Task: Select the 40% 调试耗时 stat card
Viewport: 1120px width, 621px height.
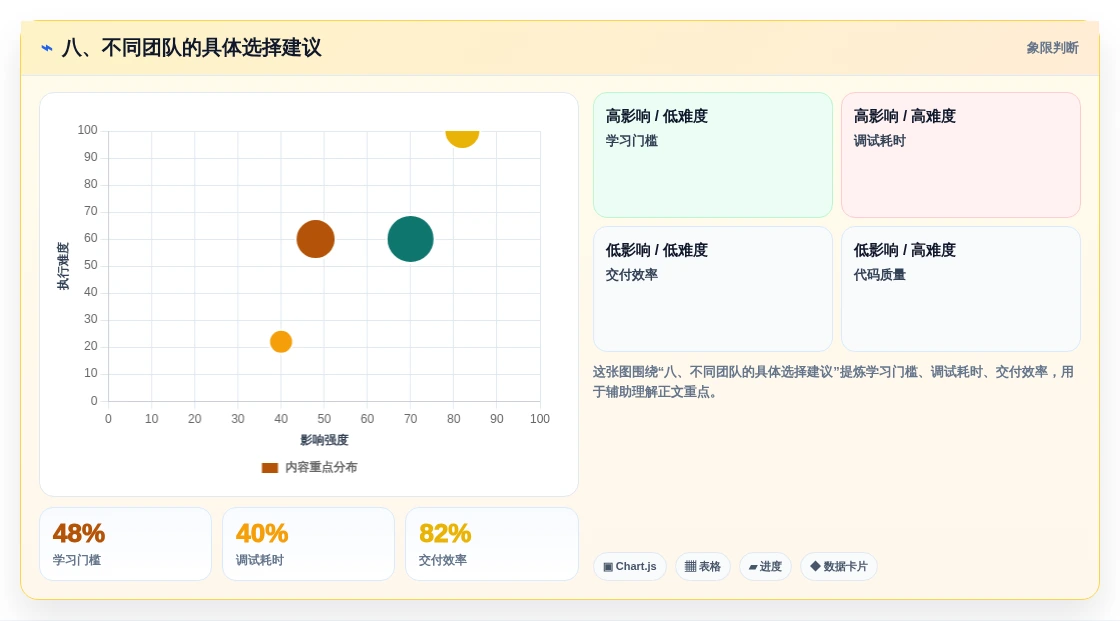Action: point(309,544)
